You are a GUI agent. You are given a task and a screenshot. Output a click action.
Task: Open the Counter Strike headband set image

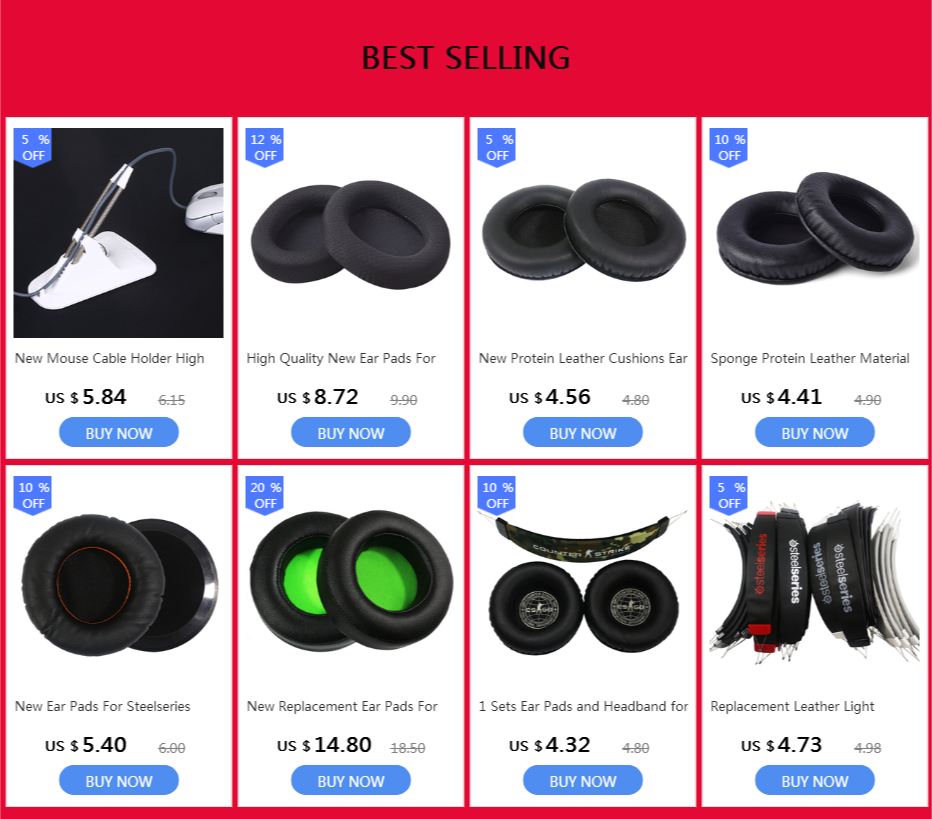coord(582,581)
